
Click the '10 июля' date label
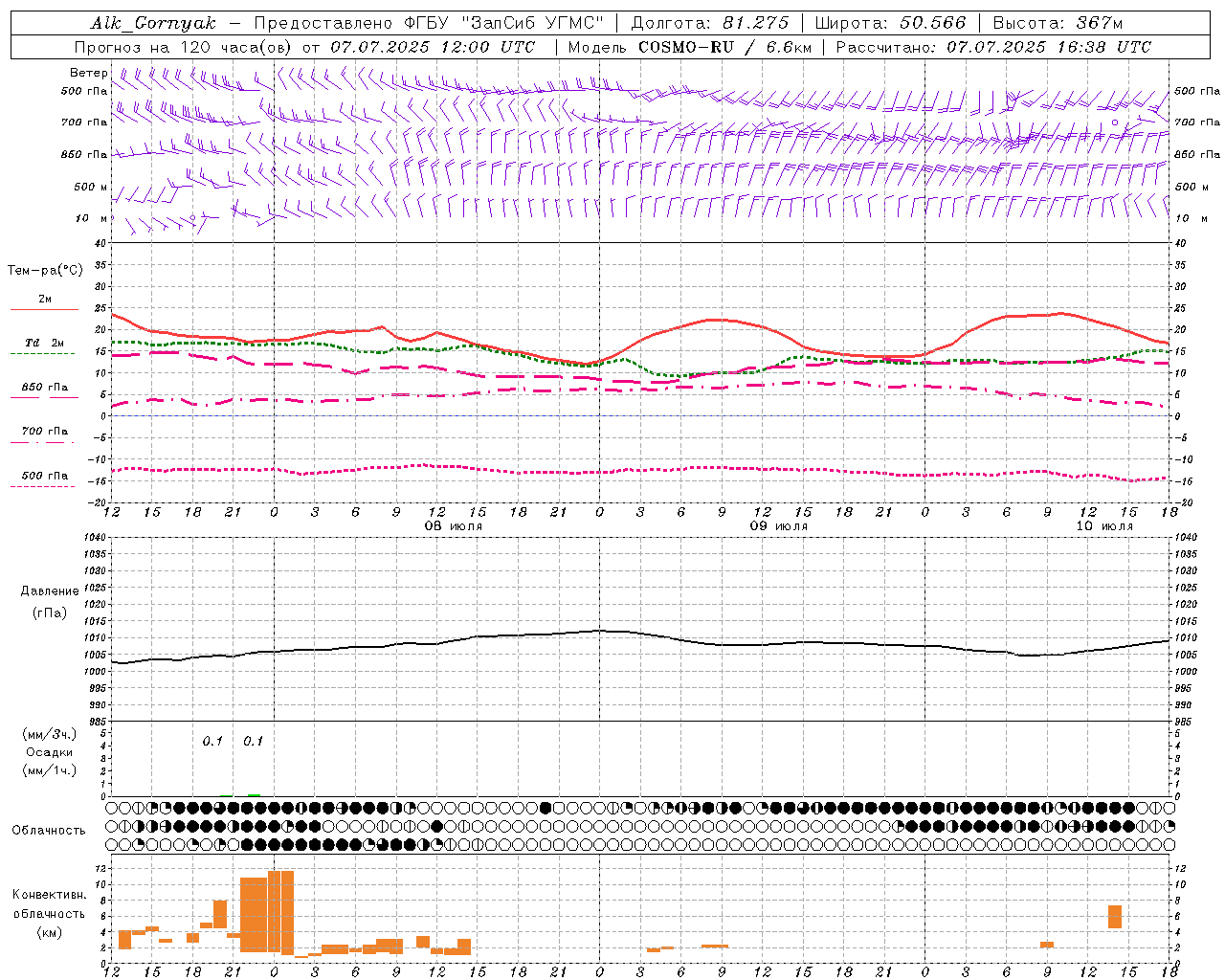coord(1104,526)
